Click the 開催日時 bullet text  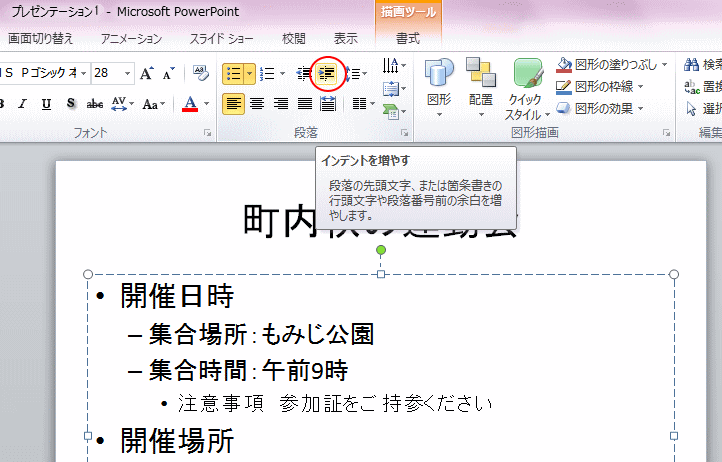point(177,296)
